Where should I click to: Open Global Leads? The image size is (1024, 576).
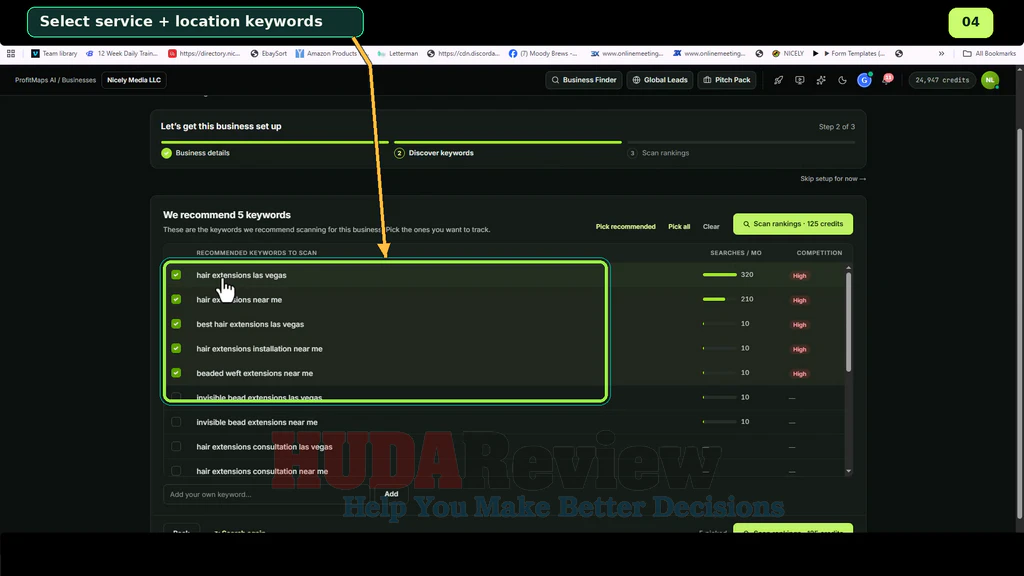click(660, 80)
